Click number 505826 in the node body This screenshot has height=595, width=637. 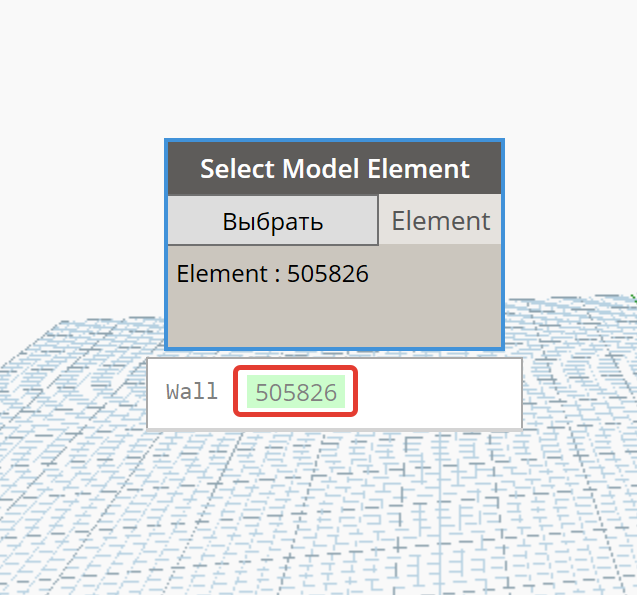(x=328, y=273)
